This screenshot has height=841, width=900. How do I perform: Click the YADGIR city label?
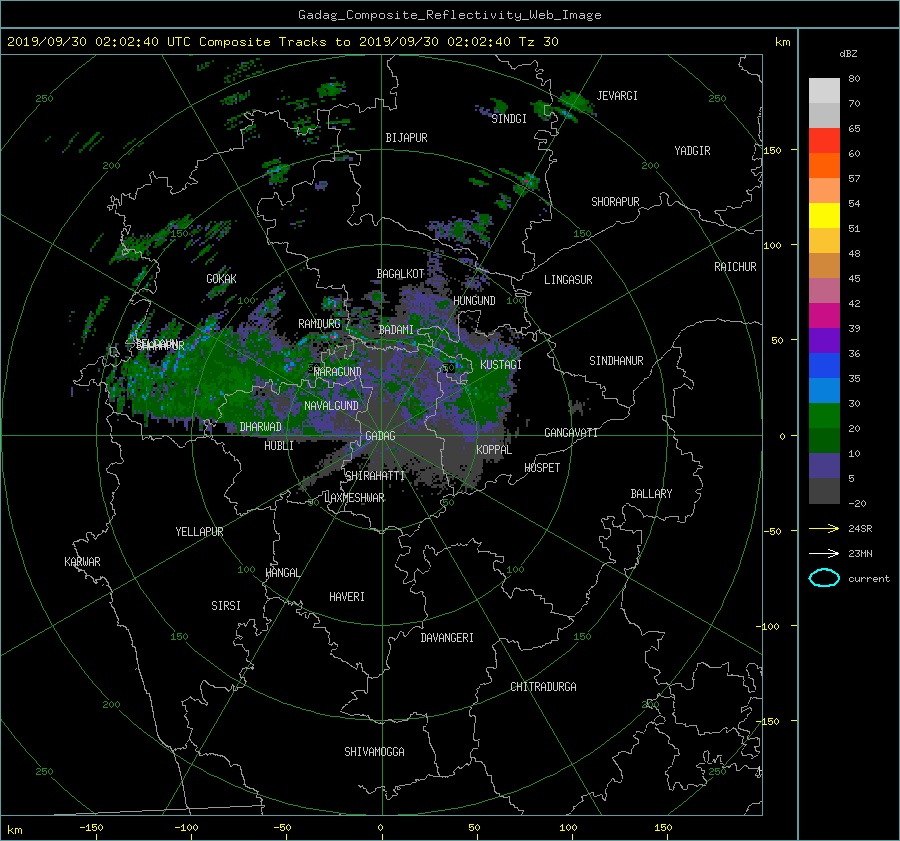(x=692, y=151)
